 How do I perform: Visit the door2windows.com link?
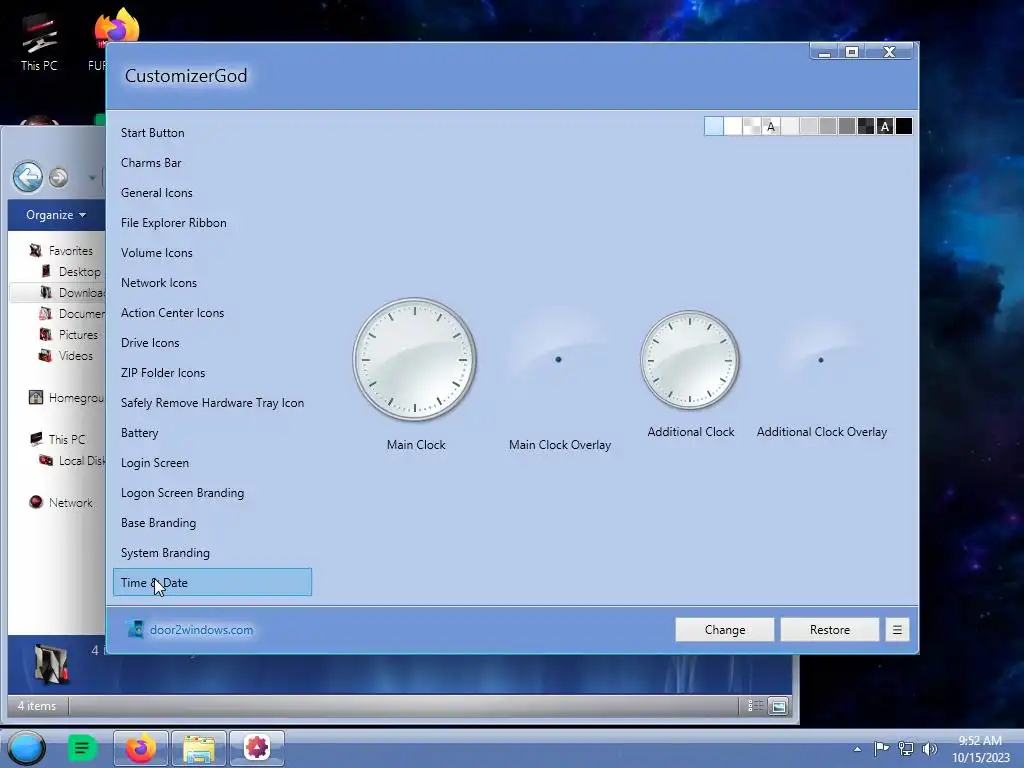coord(201,630)
